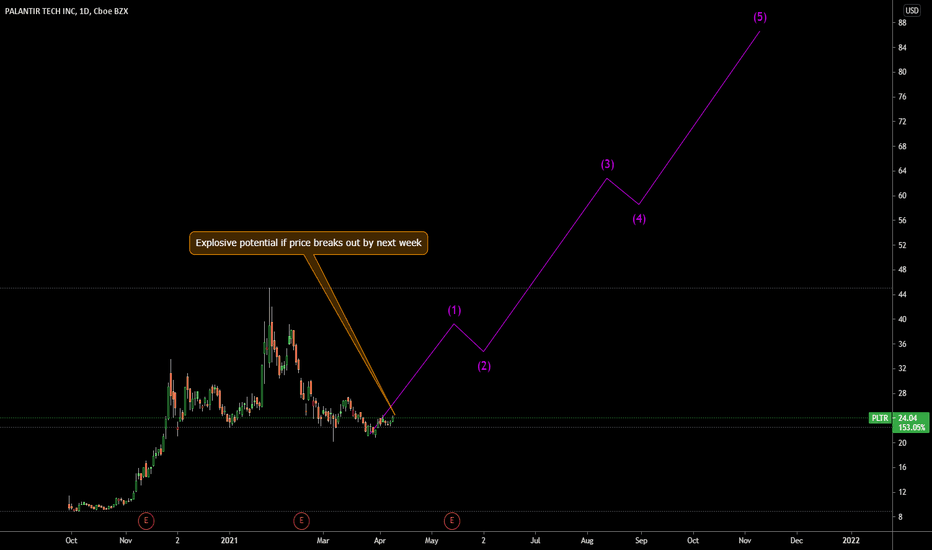Click the February earnings E marker

[301, 521]
